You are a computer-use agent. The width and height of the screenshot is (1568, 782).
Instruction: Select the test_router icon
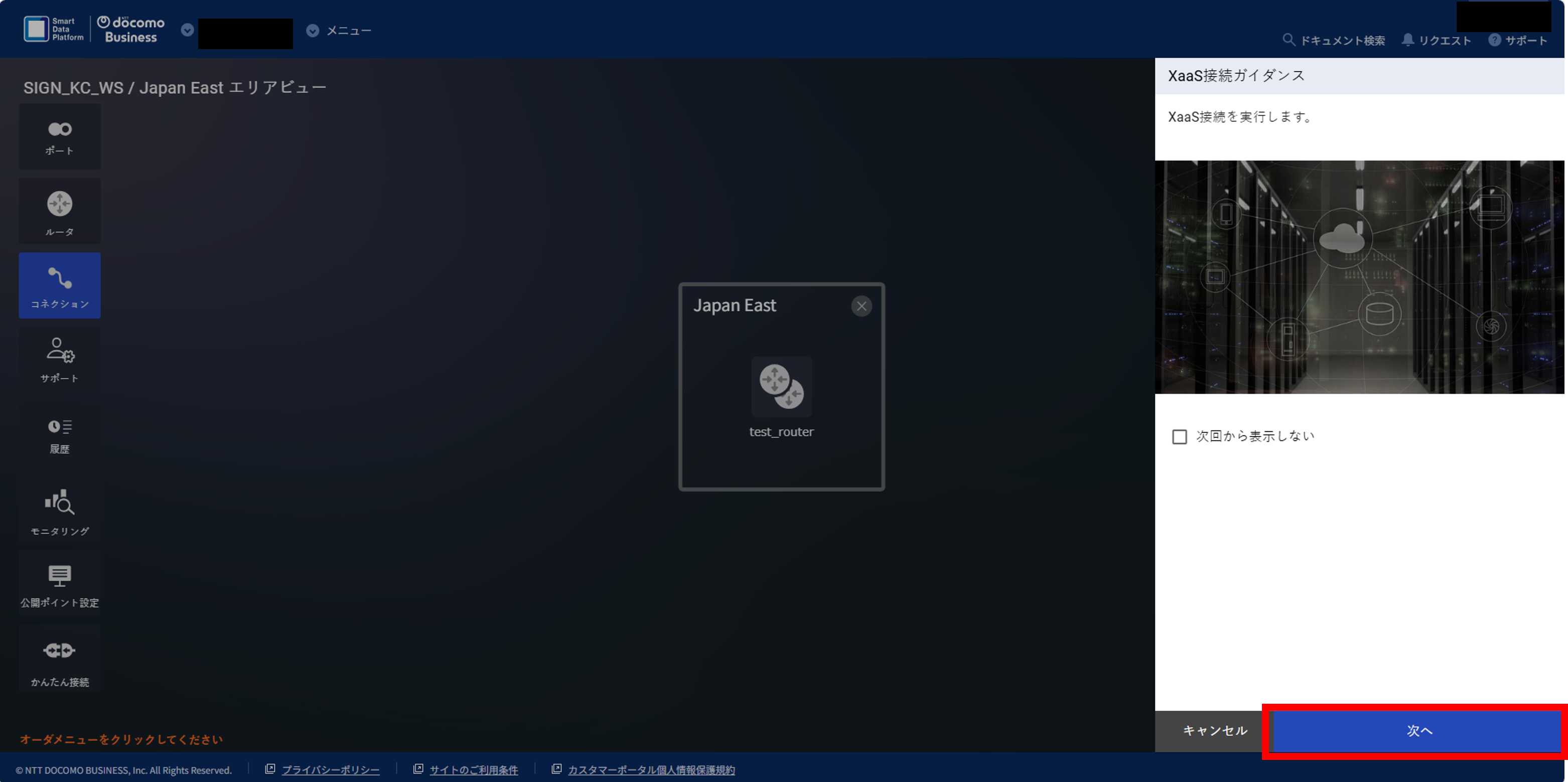pyautogui.click(x=782, y=387)
